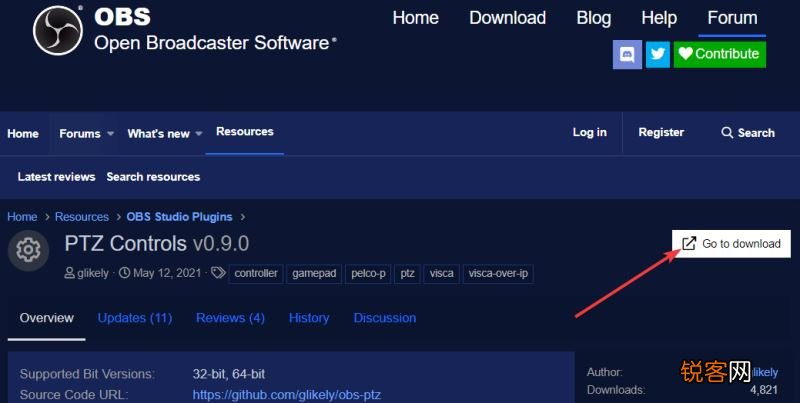
Task: Open the Discord server icon
Action: [x=627, y=54]
